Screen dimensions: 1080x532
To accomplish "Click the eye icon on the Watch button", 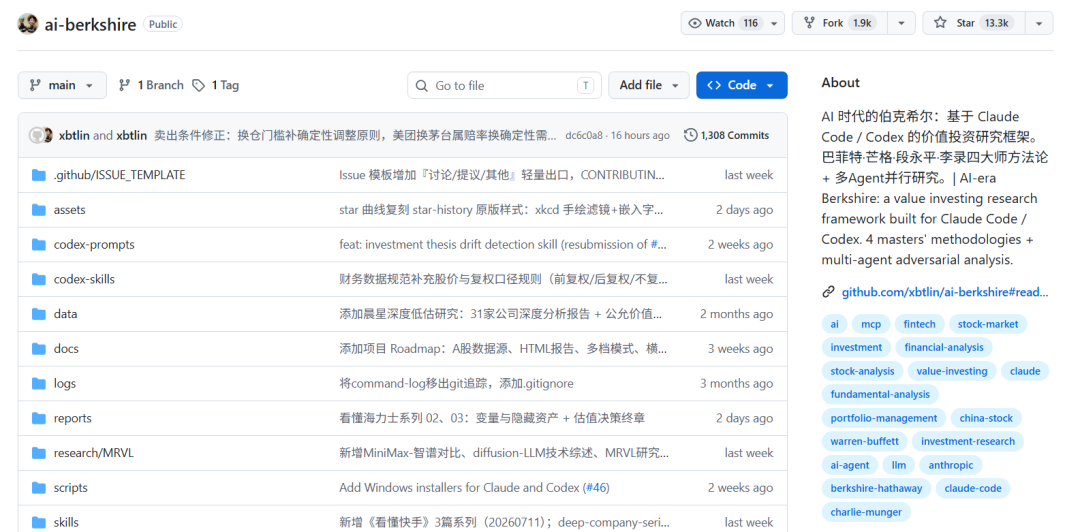I will tap(695, 23).
